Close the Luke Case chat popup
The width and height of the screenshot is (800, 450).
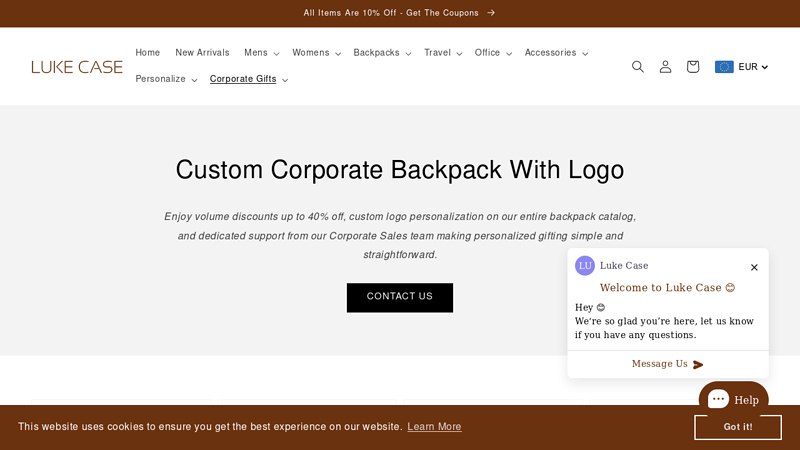point(754,267)
